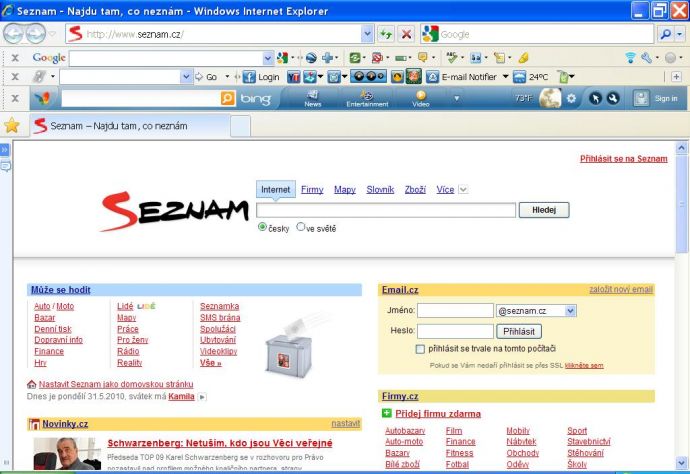Open the E-mail Notifier icon
This screenshot has width=690, height=474.
coord(432,77)
